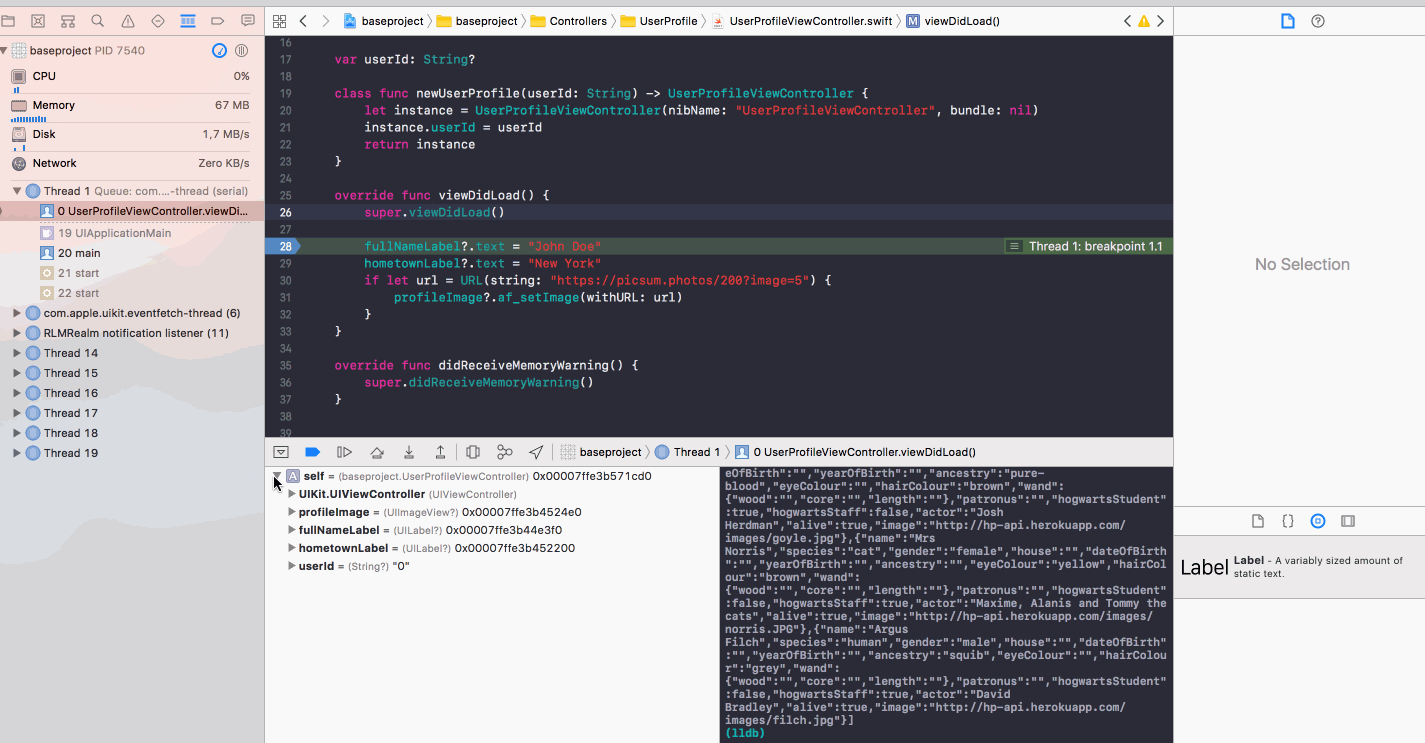Image resolution: width=1425 pixels, height=743 pixels.
Task: Show the Quick Help inspector
Action: pyautogui.click(x=1318, y=21)
